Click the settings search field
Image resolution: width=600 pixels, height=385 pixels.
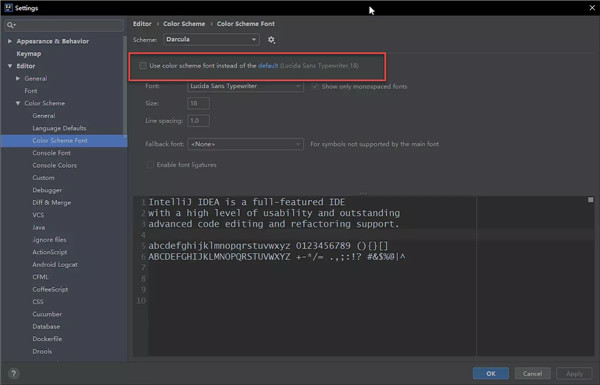[64, 25]
